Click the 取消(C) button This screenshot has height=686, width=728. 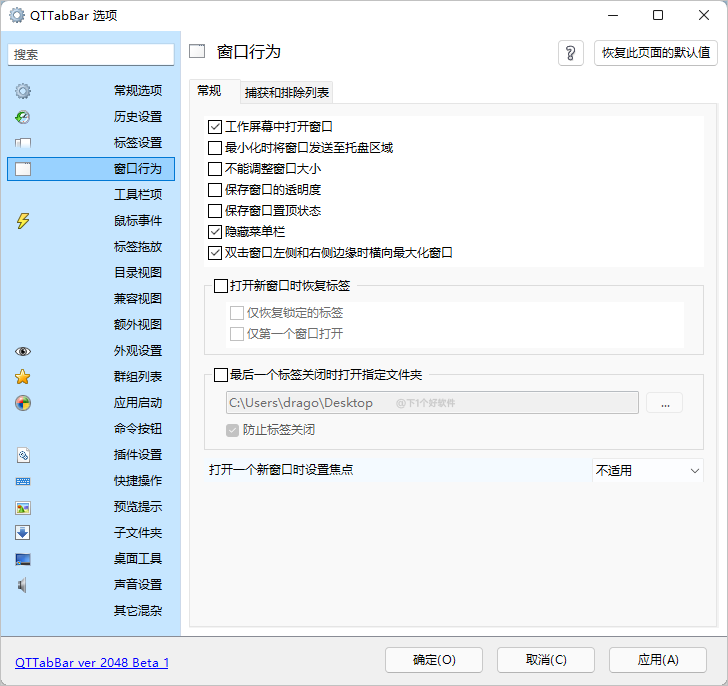[x=546, y=660]
